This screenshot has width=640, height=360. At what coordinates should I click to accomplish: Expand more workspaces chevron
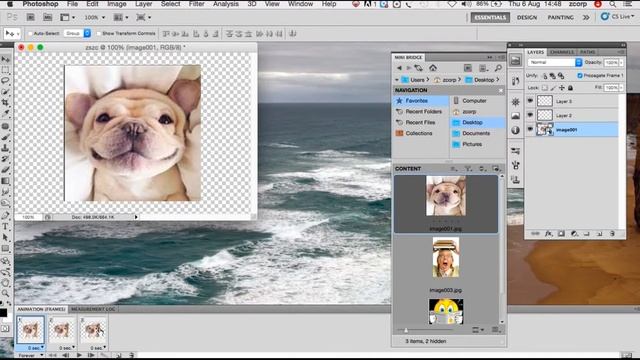(586, 18)
